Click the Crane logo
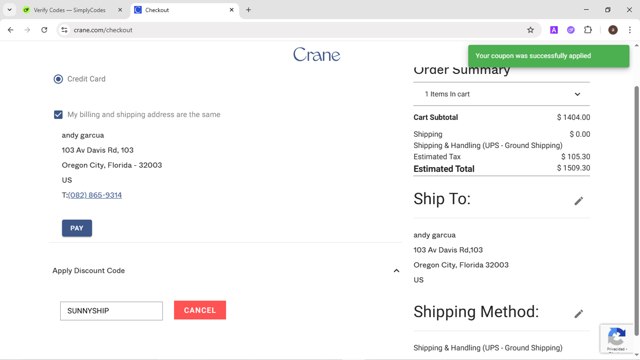Viewport: 640px width, 360px height. (316, 55)
